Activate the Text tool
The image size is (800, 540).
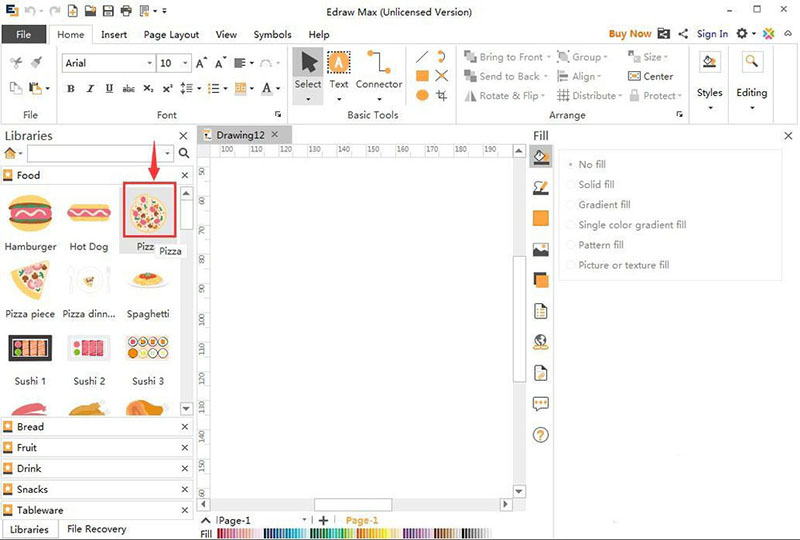(339, 71)
